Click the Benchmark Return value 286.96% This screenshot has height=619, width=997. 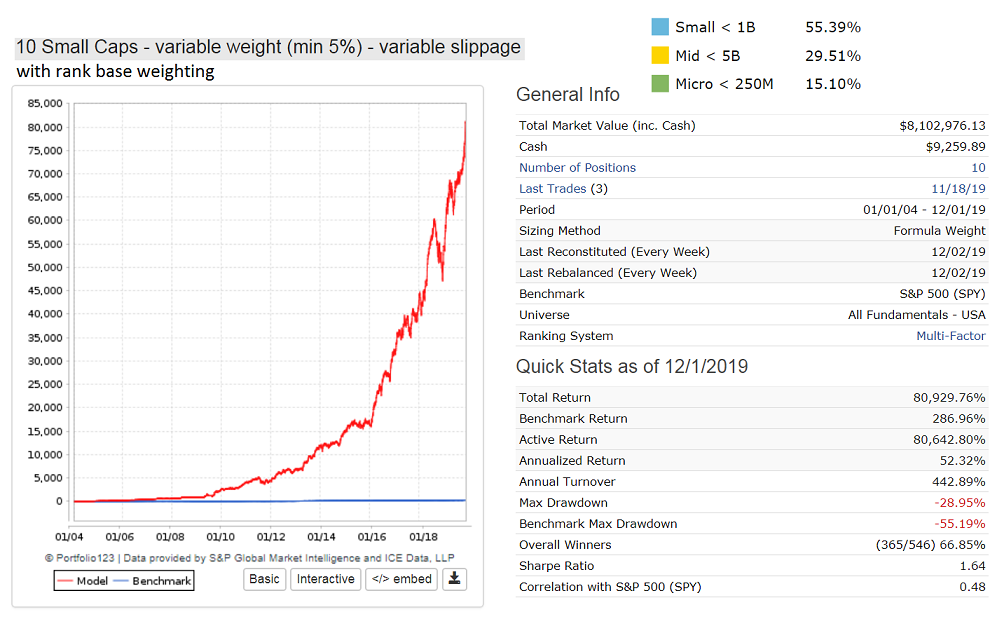pos(959,419)
